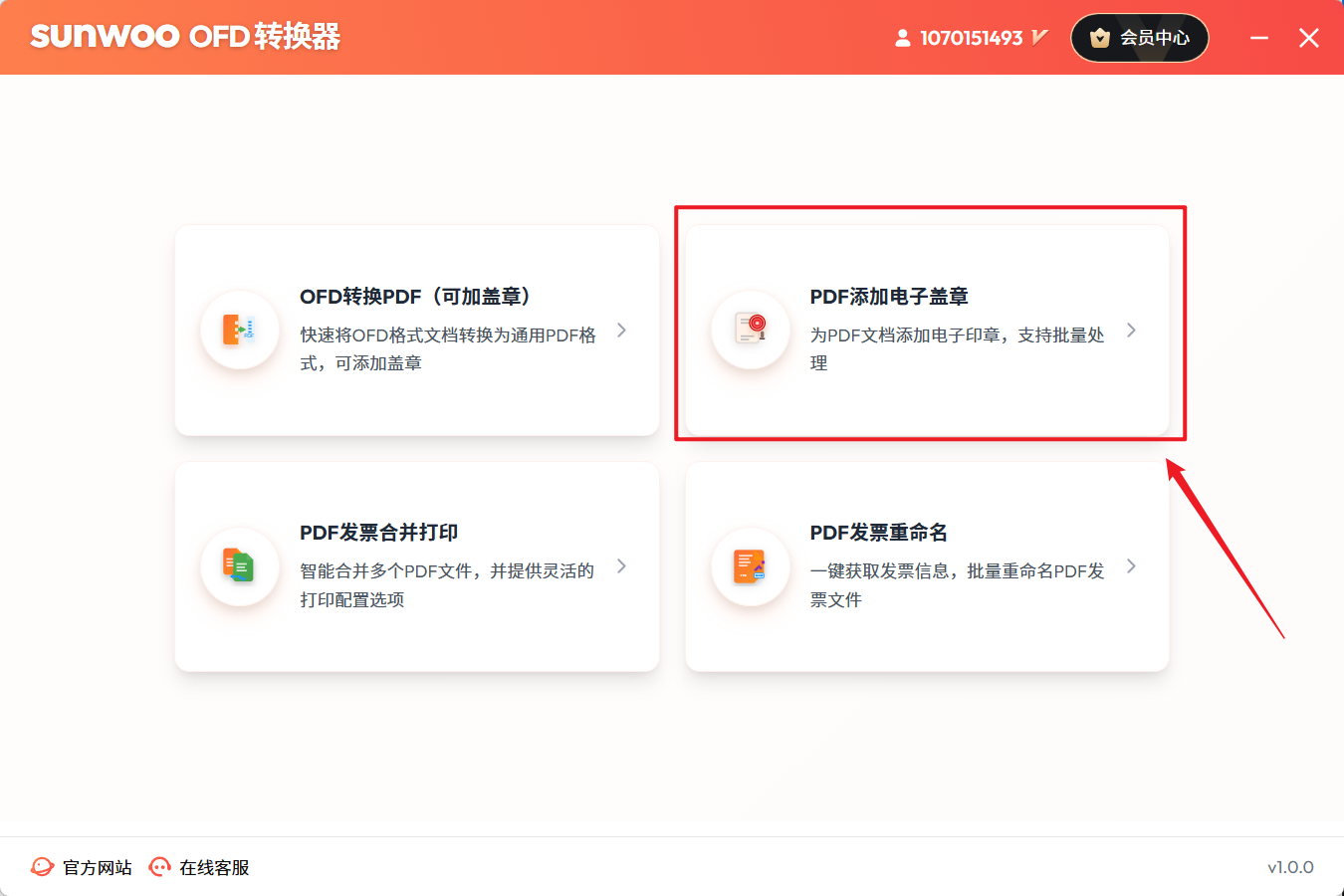Open the 官方网站 link
The height and width of the screenshot is (896, 1344).
pyautogui.click(x=82, y=867)
